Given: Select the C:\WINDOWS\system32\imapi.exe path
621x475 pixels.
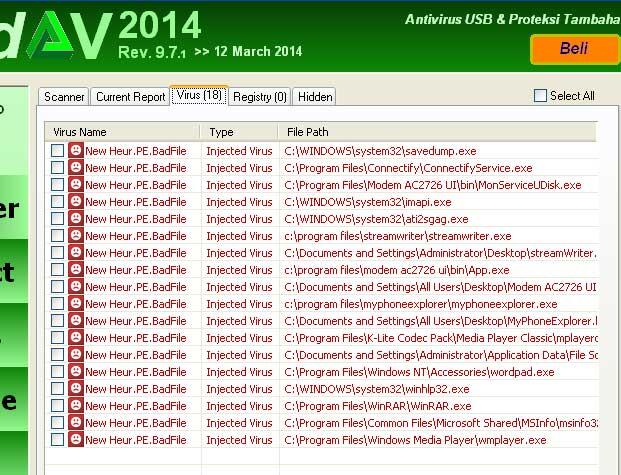Looking at the screenshot, I should (x=368, y=202).
